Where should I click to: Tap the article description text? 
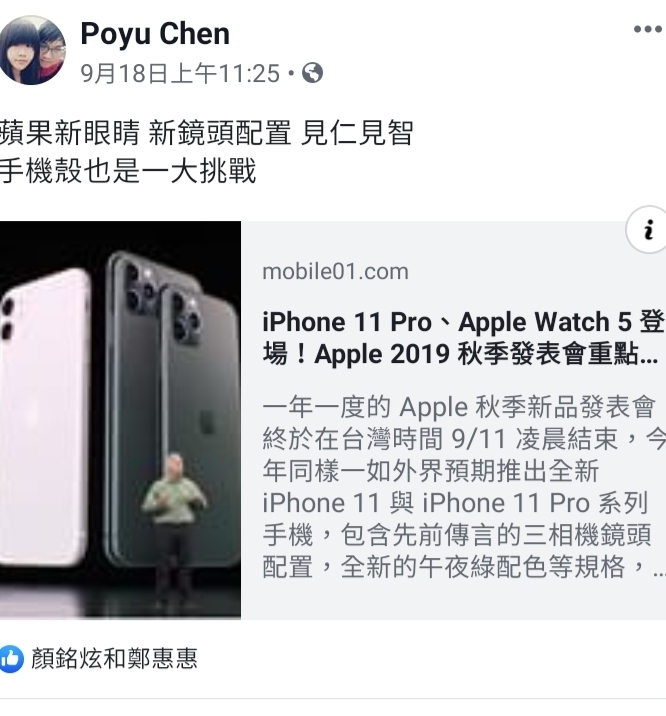coord(463,487)
